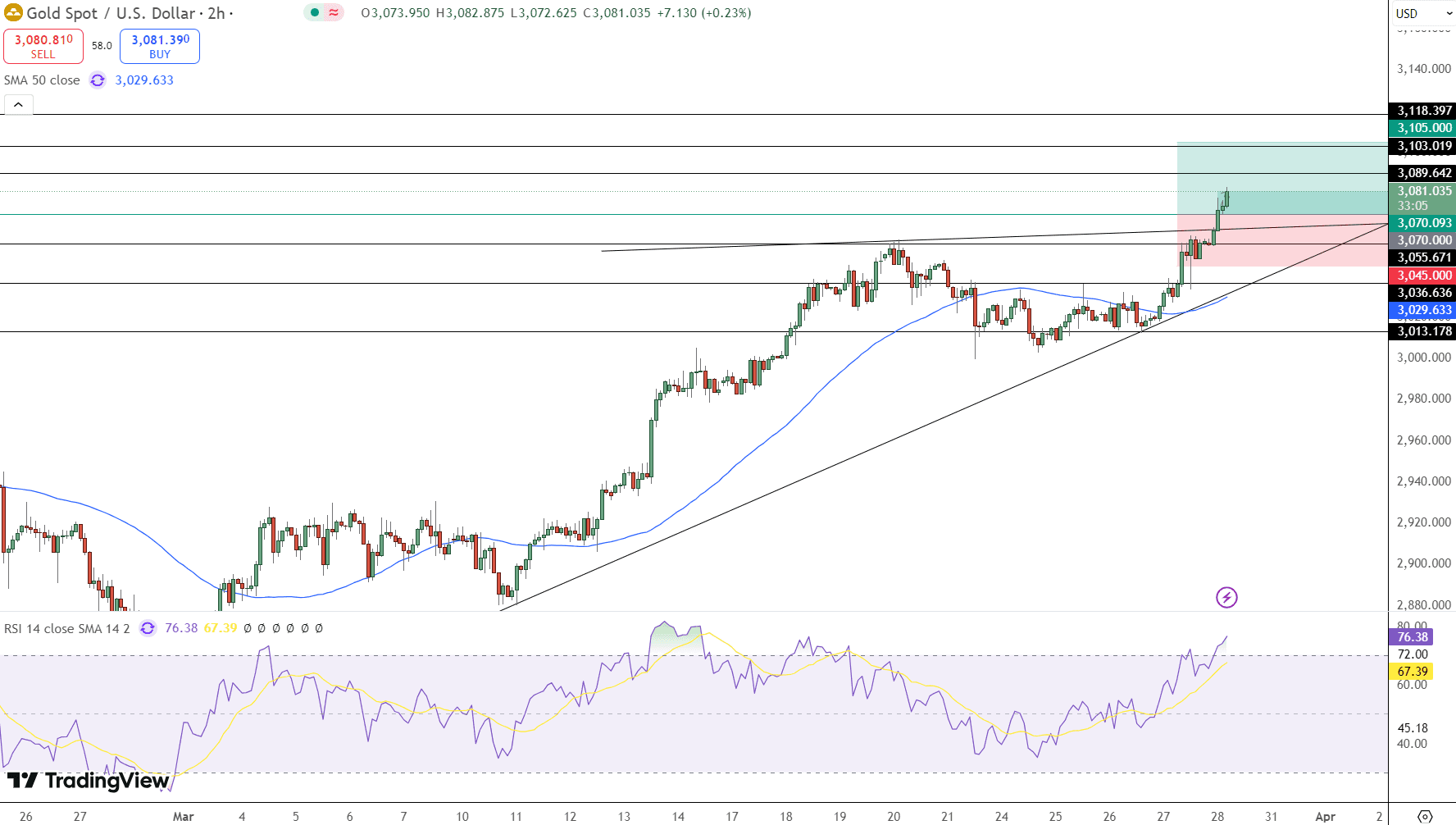
Task: Click the gold symbol logo icon
Action: [13, 13]
